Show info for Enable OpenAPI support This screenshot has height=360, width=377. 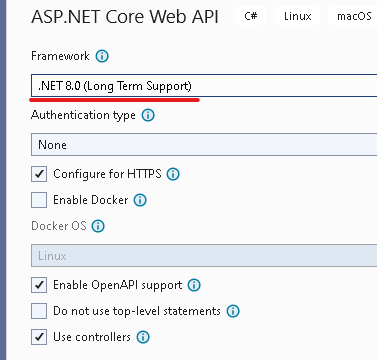coord(194,285)
